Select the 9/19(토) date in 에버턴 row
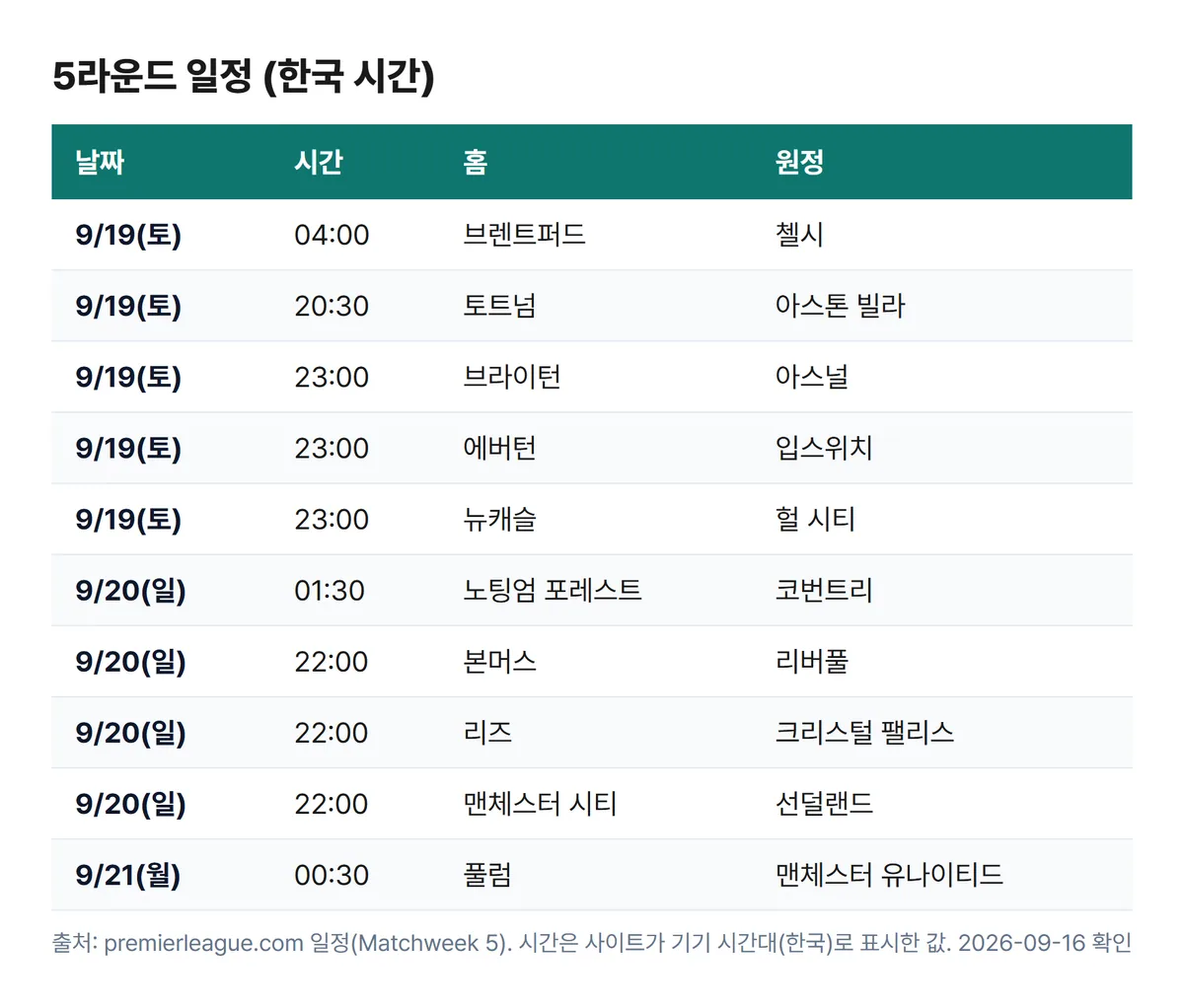This screenshot has width=1184, height=1008. (128, 448)
